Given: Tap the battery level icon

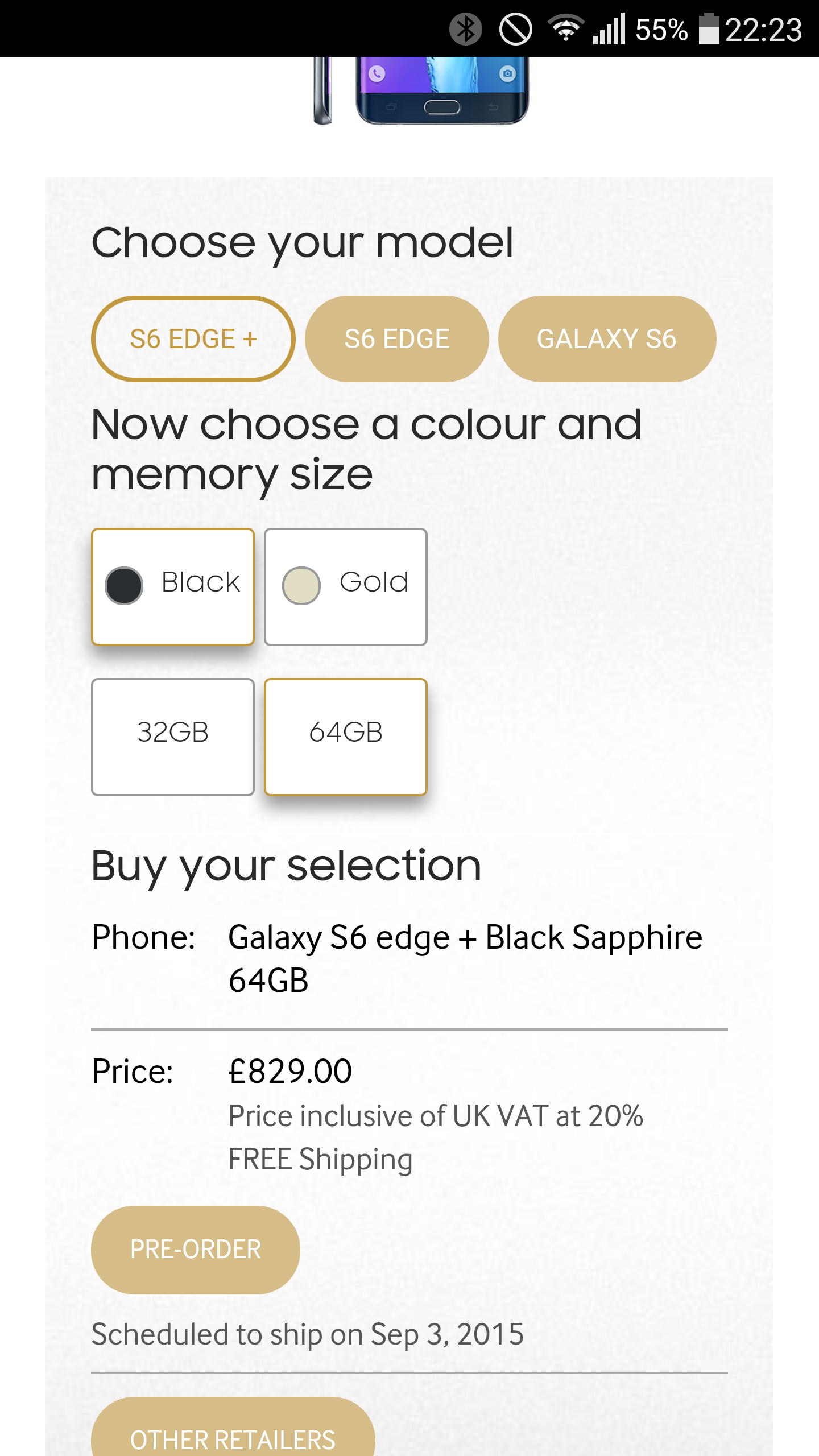Looking at the screenshot, I should point(709,29).
